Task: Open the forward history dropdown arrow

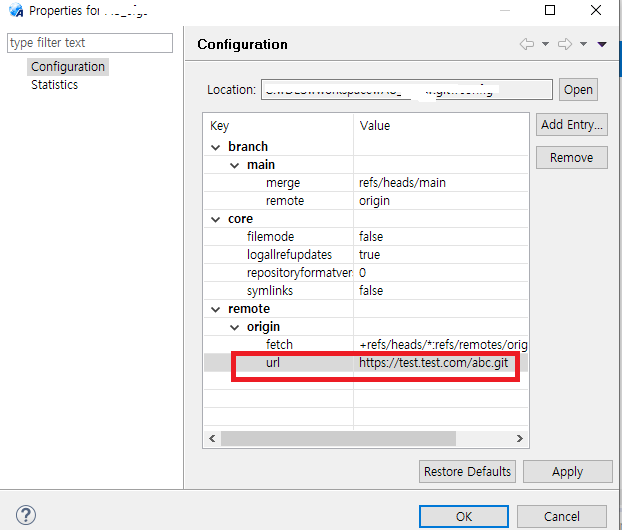Action: pos(583,44)
